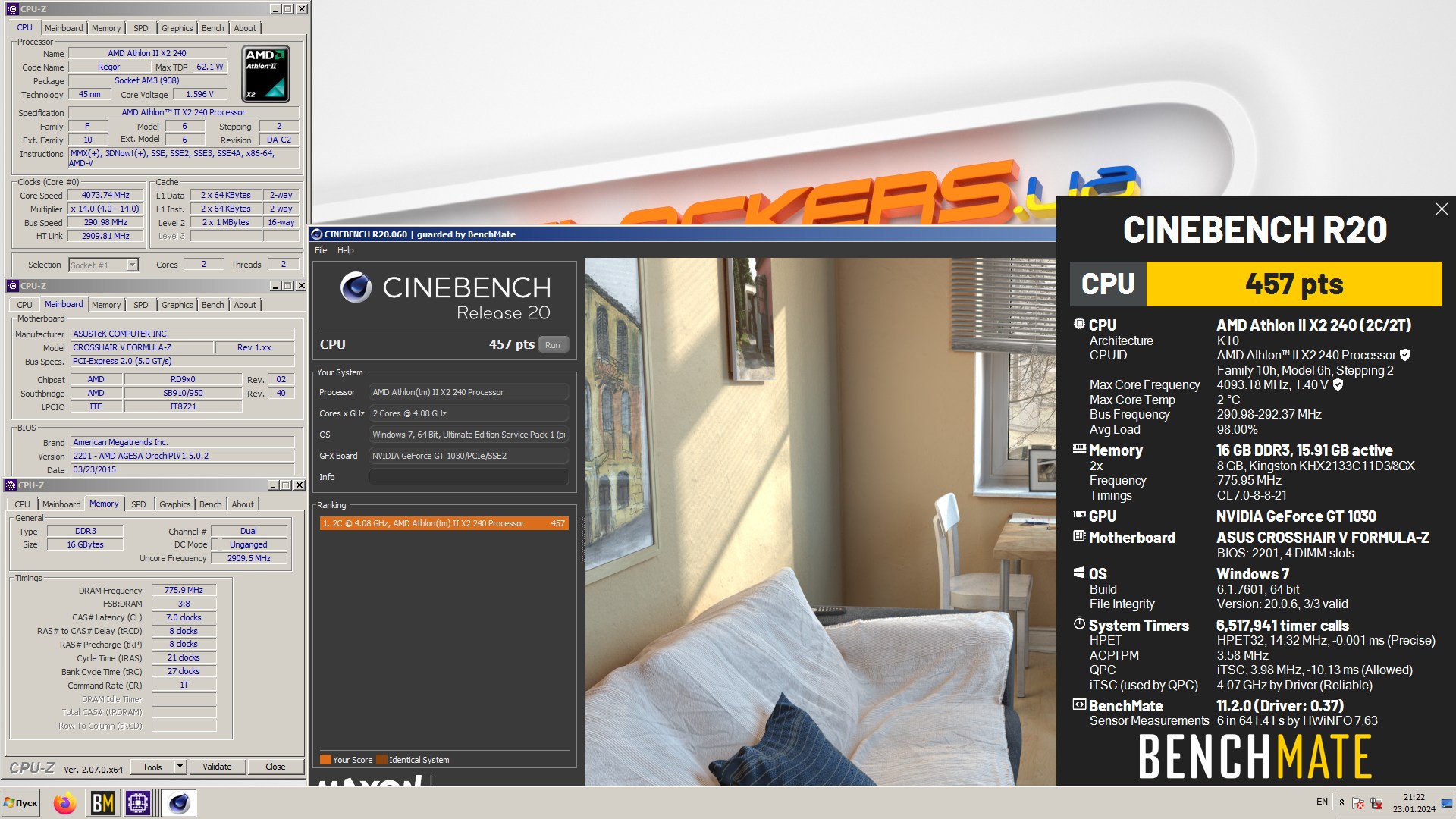
Task: Open the Socket #1 selection dropdown
Action: pyautogui.click(x=133, y=265)
